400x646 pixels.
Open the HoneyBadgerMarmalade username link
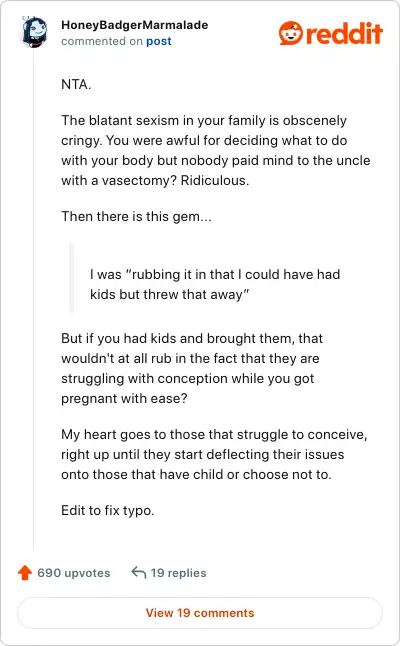[135, 25]
